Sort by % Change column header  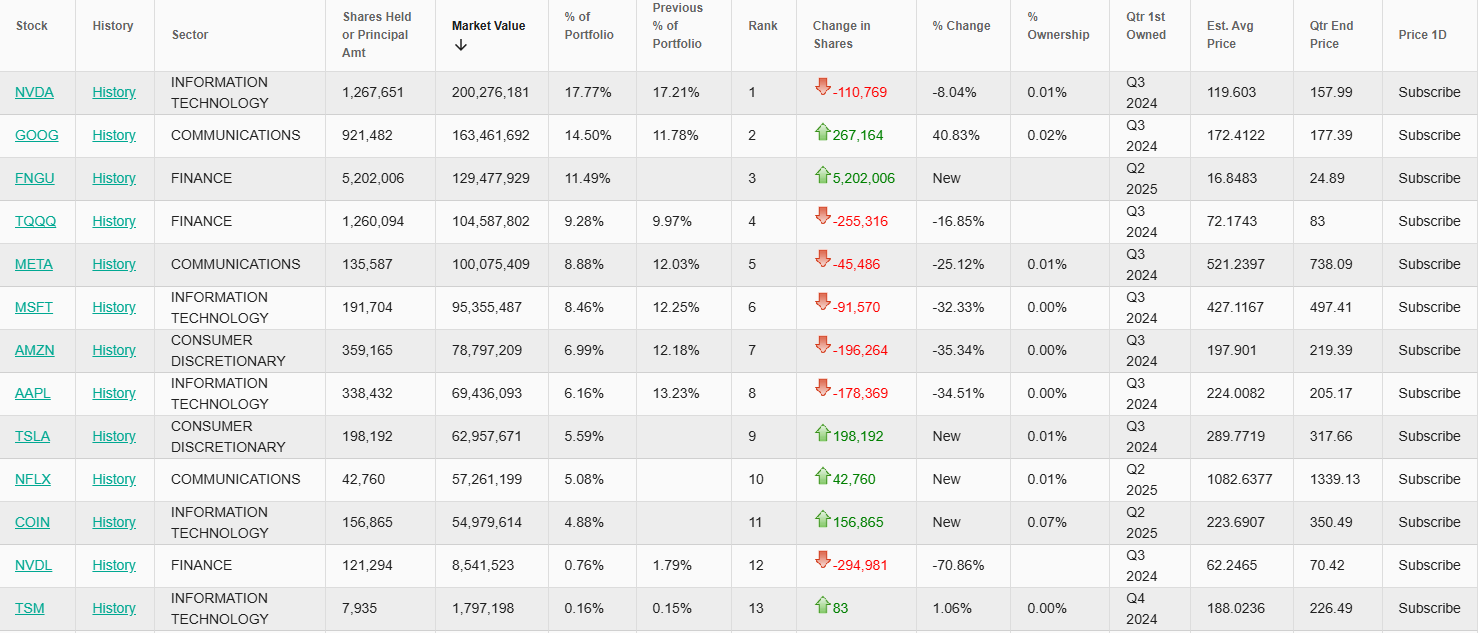coord(962,26)
